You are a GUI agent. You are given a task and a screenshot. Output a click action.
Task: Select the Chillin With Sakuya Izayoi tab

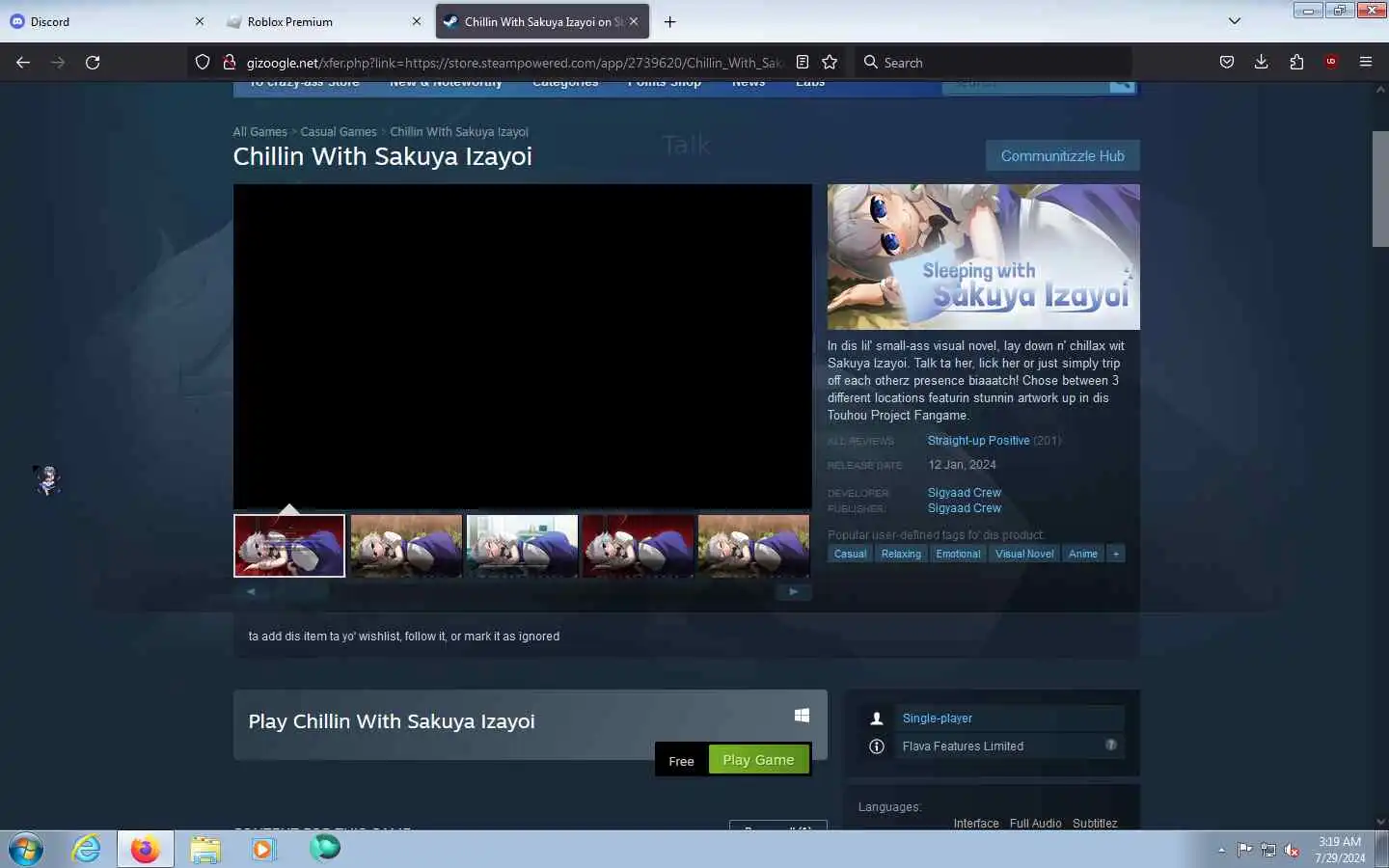[542, 21]
